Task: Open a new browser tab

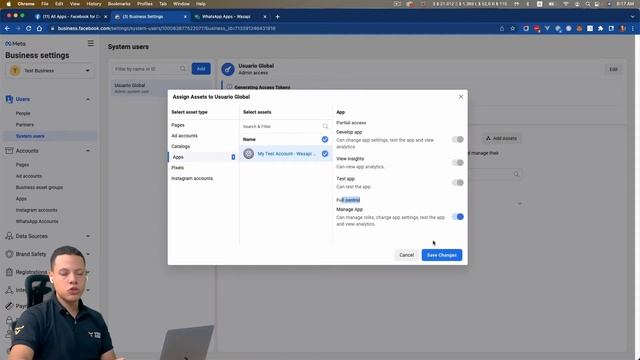Action: tap(278, 17)
